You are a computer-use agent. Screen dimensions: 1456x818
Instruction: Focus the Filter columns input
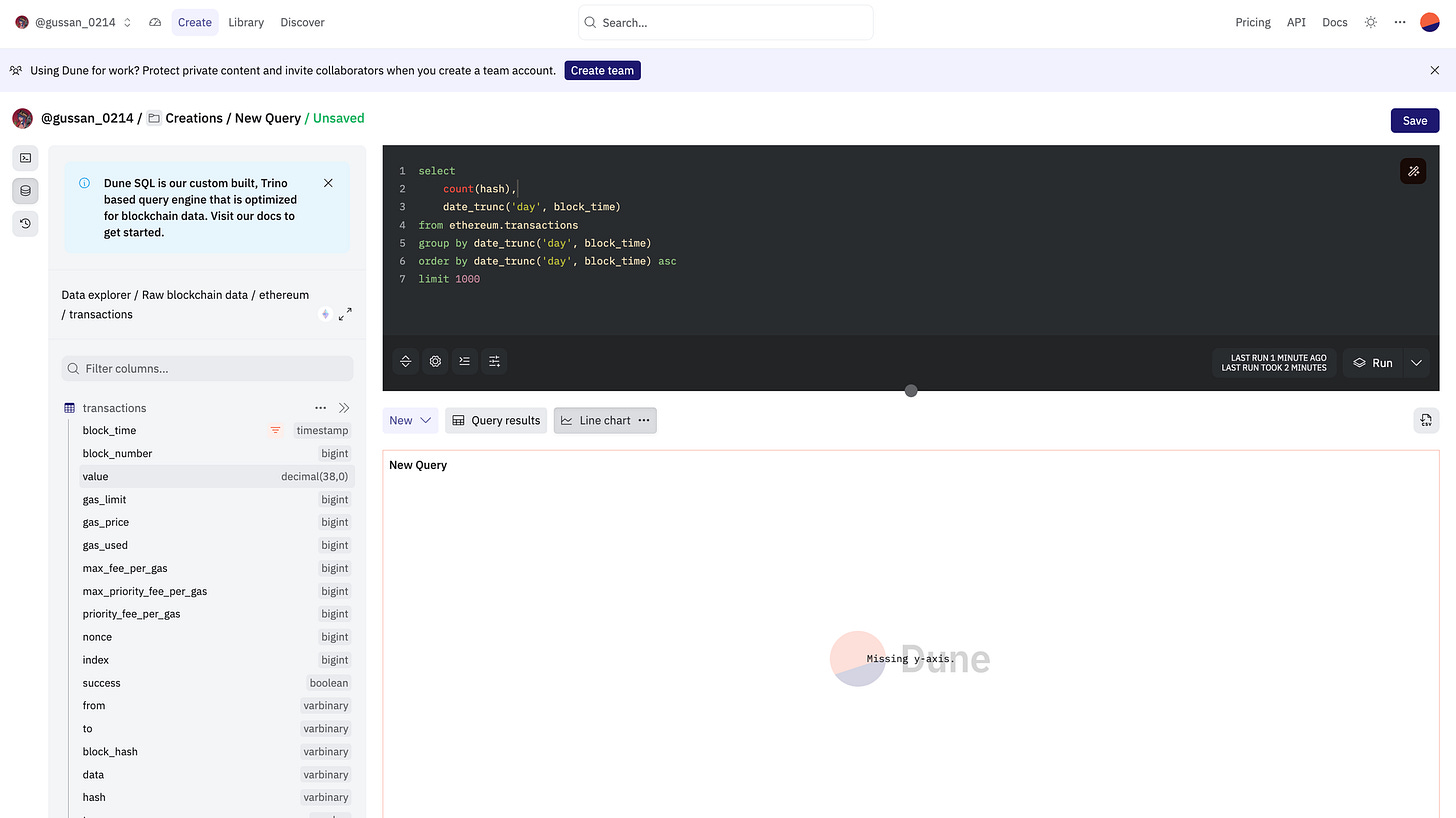coord(207,368)
